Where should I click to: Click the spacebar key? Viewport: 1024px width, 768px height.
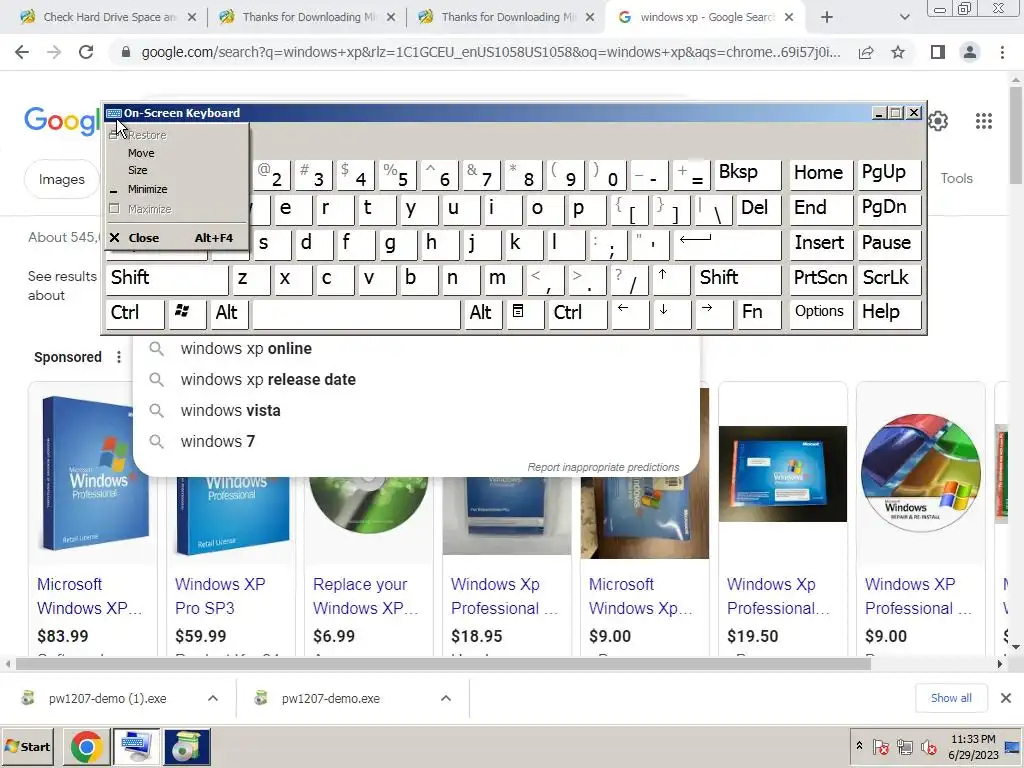356,313
